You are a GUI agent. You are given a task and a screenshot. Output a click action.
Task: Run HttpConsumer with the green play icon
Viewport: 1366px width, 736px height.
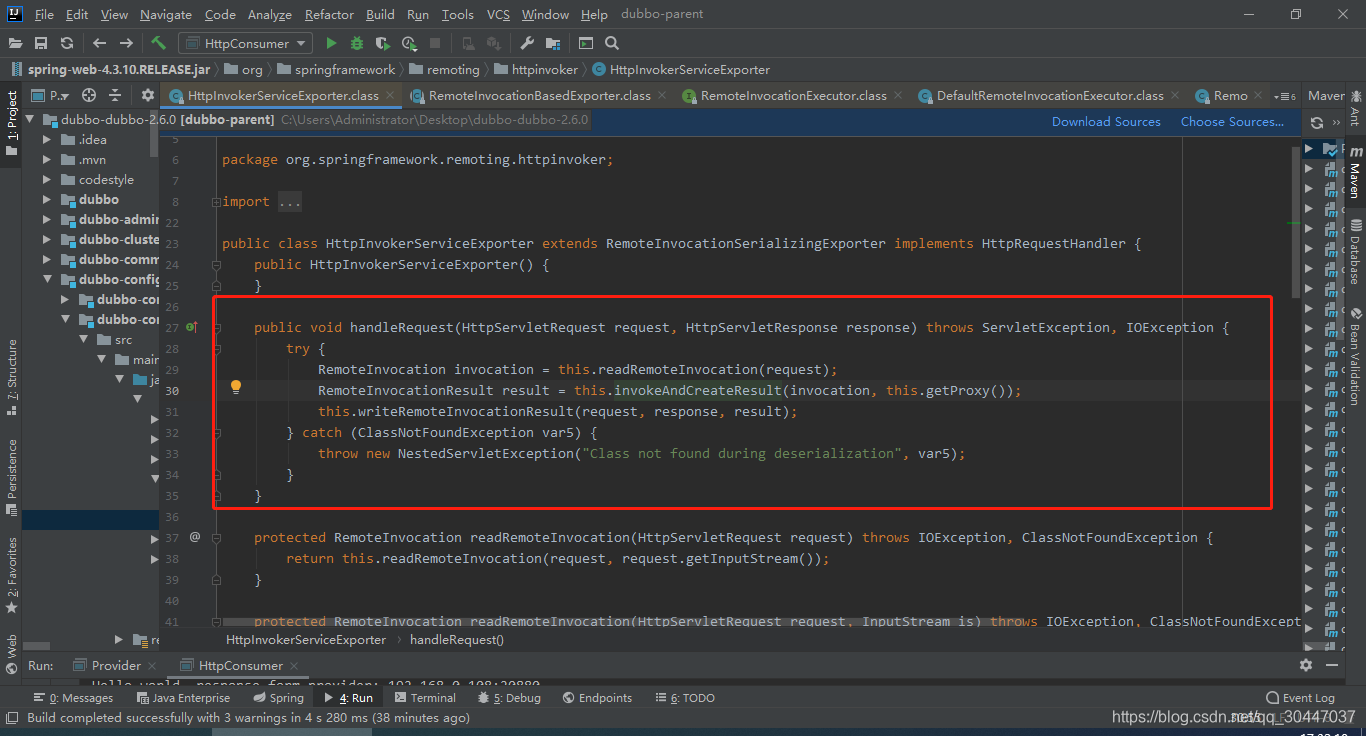coord(331,43)
